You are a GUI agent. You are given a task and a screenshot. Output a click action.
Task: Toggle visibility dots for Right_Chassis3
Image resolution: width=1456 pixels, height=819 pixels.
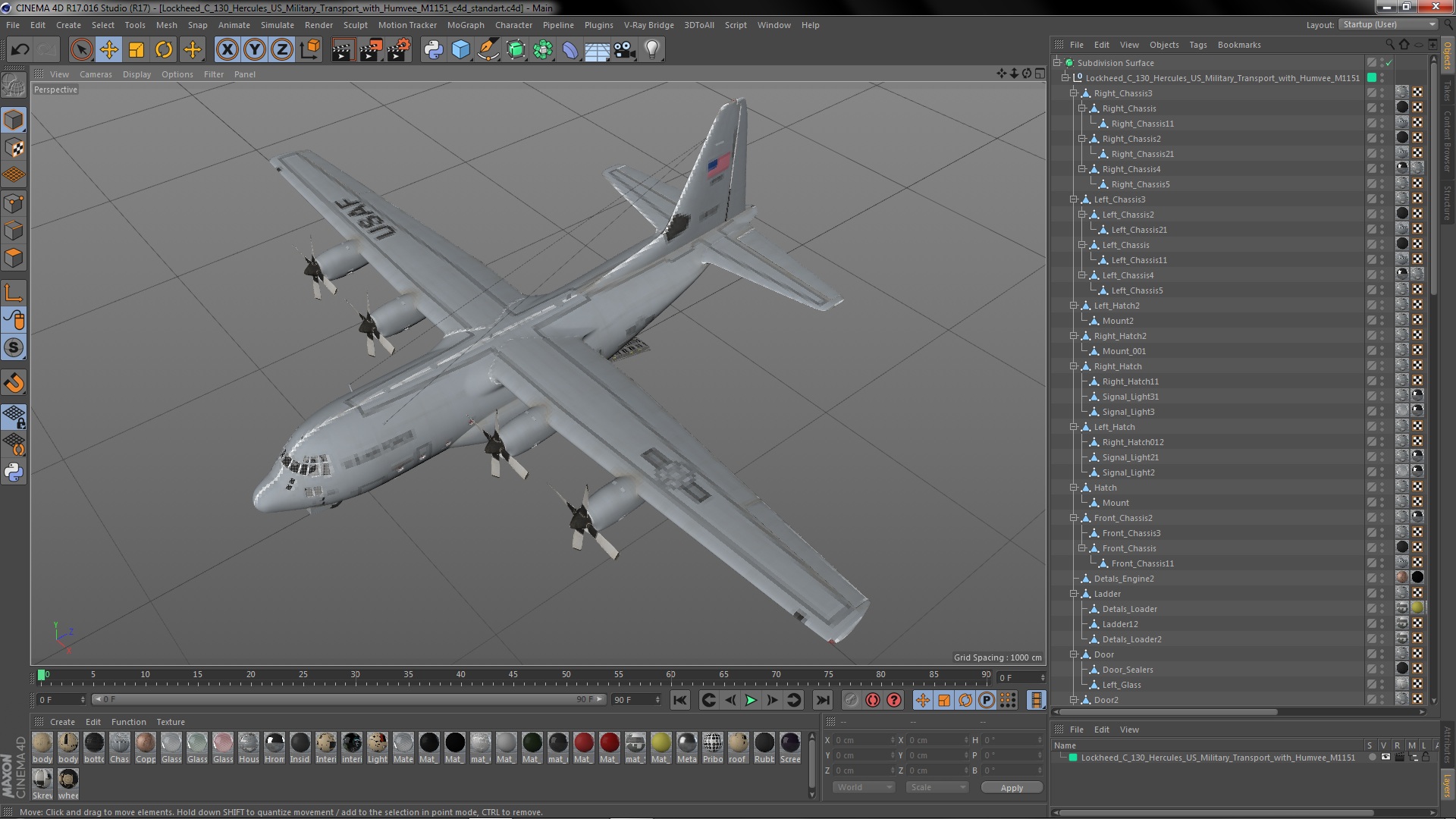tap(1382, 93)
